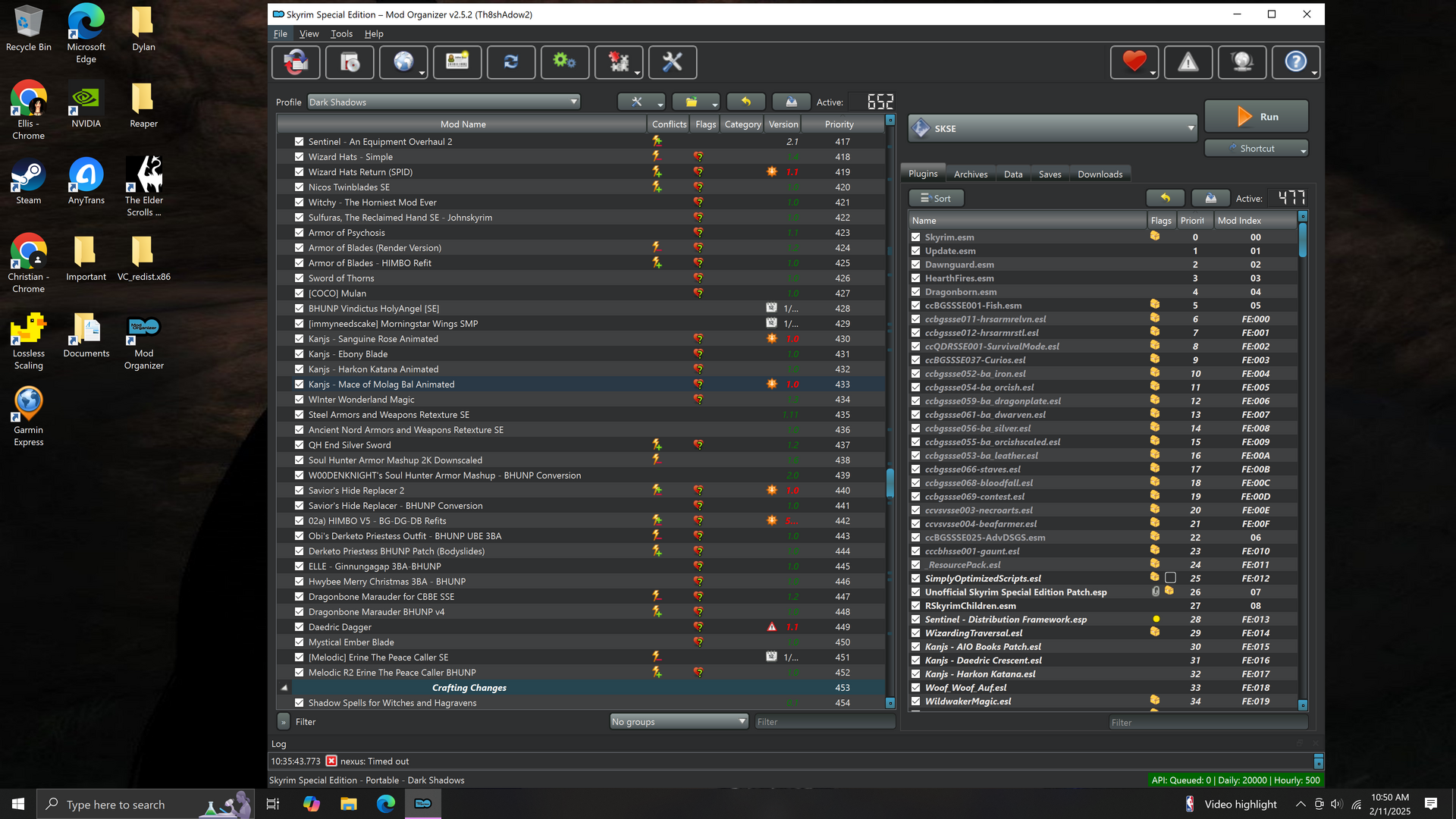This screenshot has height=819, width=1456.
Task: Toggle Skyrim.esm plugin checkbox
Action: click(916, 237)
